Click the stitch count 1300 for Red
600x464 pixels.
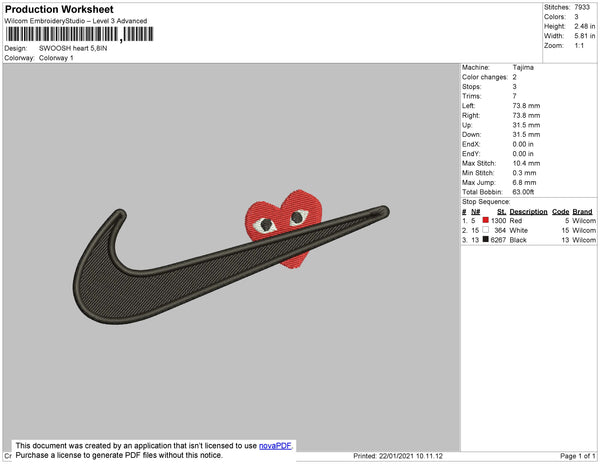click(x=498, y=221)
